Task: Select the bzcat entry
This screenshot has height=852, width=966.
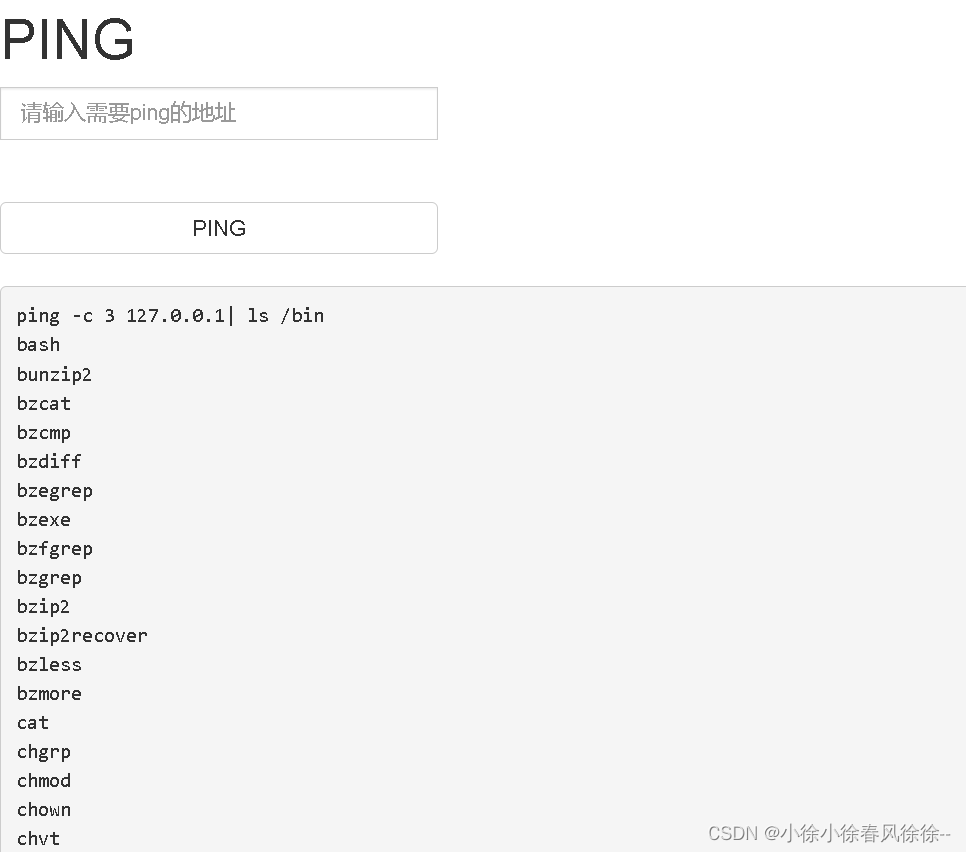Action: pyautogui.click(x=43, y=403)
